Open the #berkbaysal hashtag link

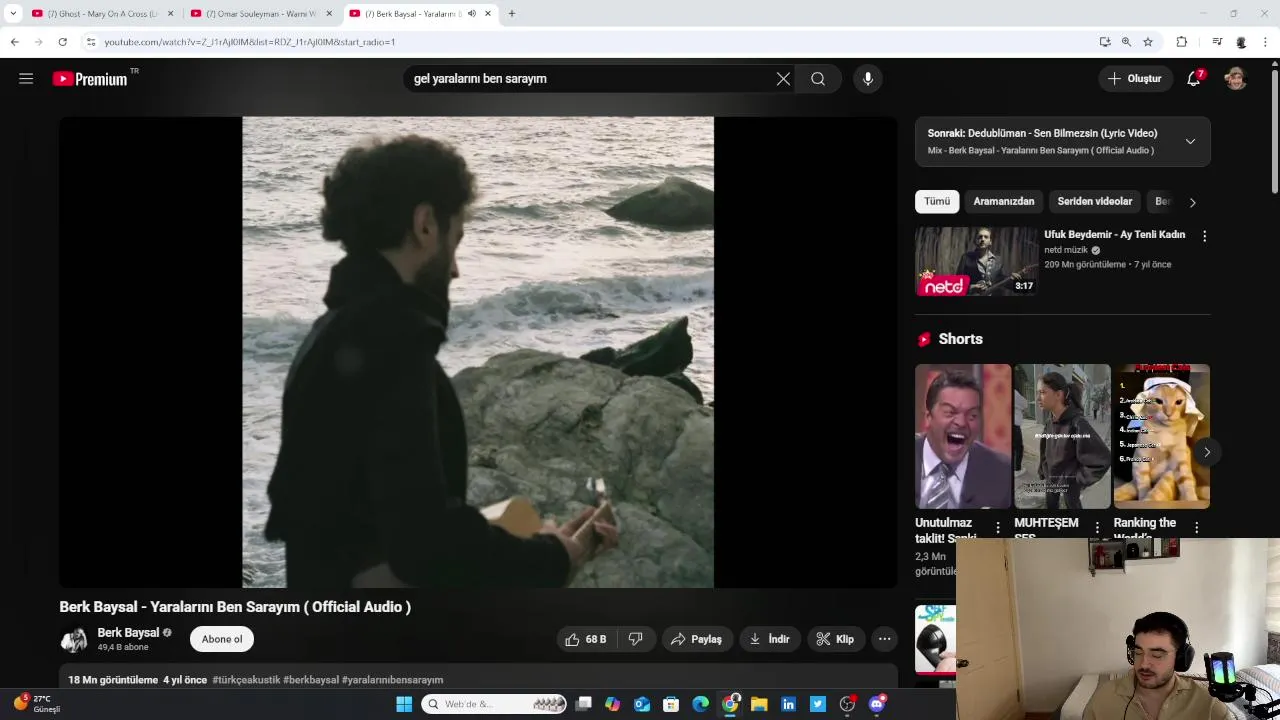pyautogui.click(x=311, y=680)
